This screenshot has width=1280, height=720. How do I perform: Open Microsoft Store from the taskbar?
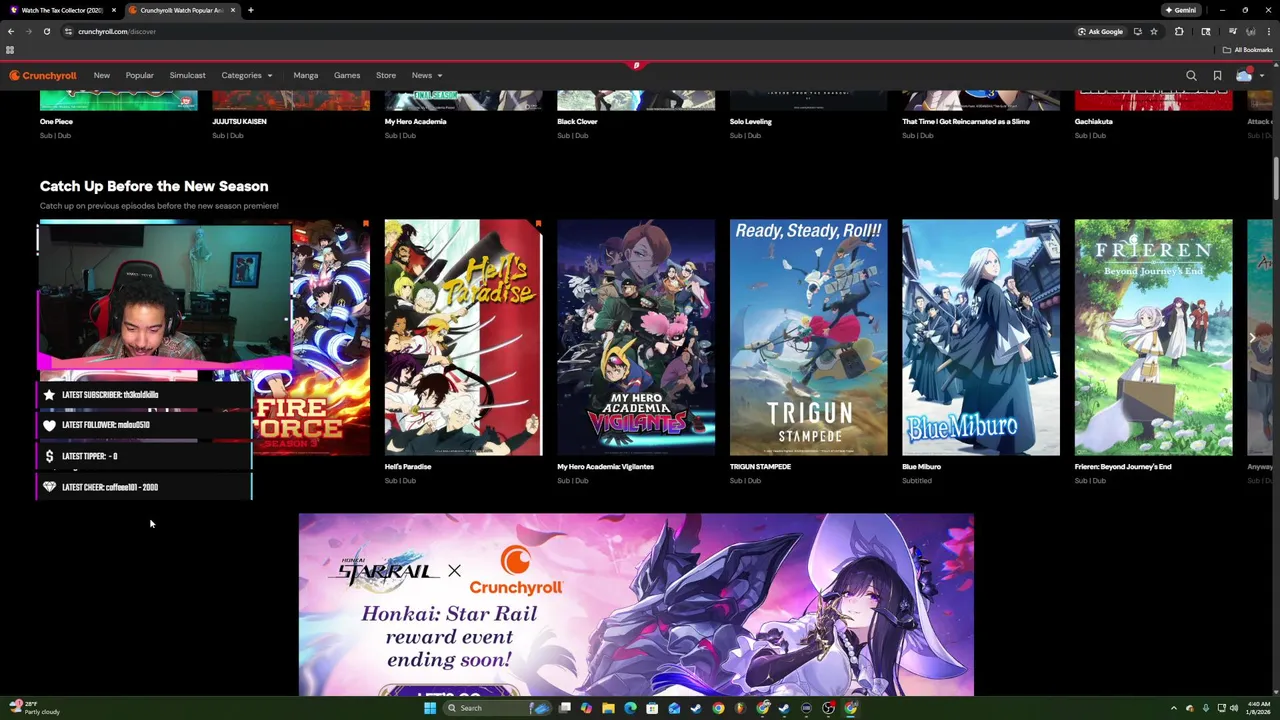tap(652, 708)
